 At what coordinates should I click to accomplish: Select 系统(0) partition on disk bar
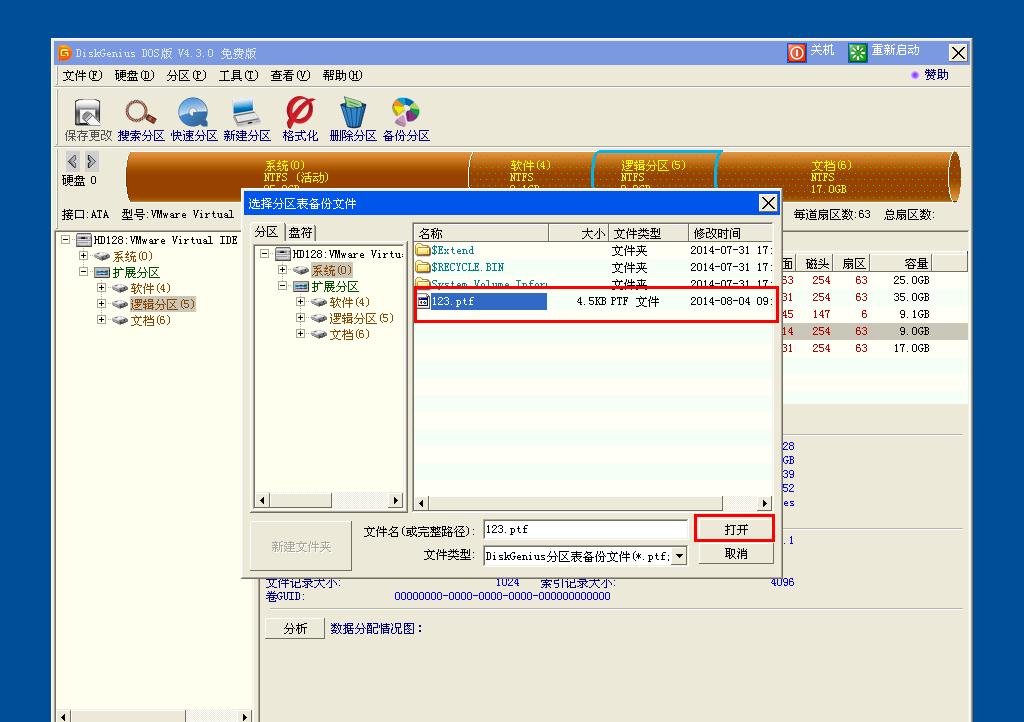pos(297,173)
